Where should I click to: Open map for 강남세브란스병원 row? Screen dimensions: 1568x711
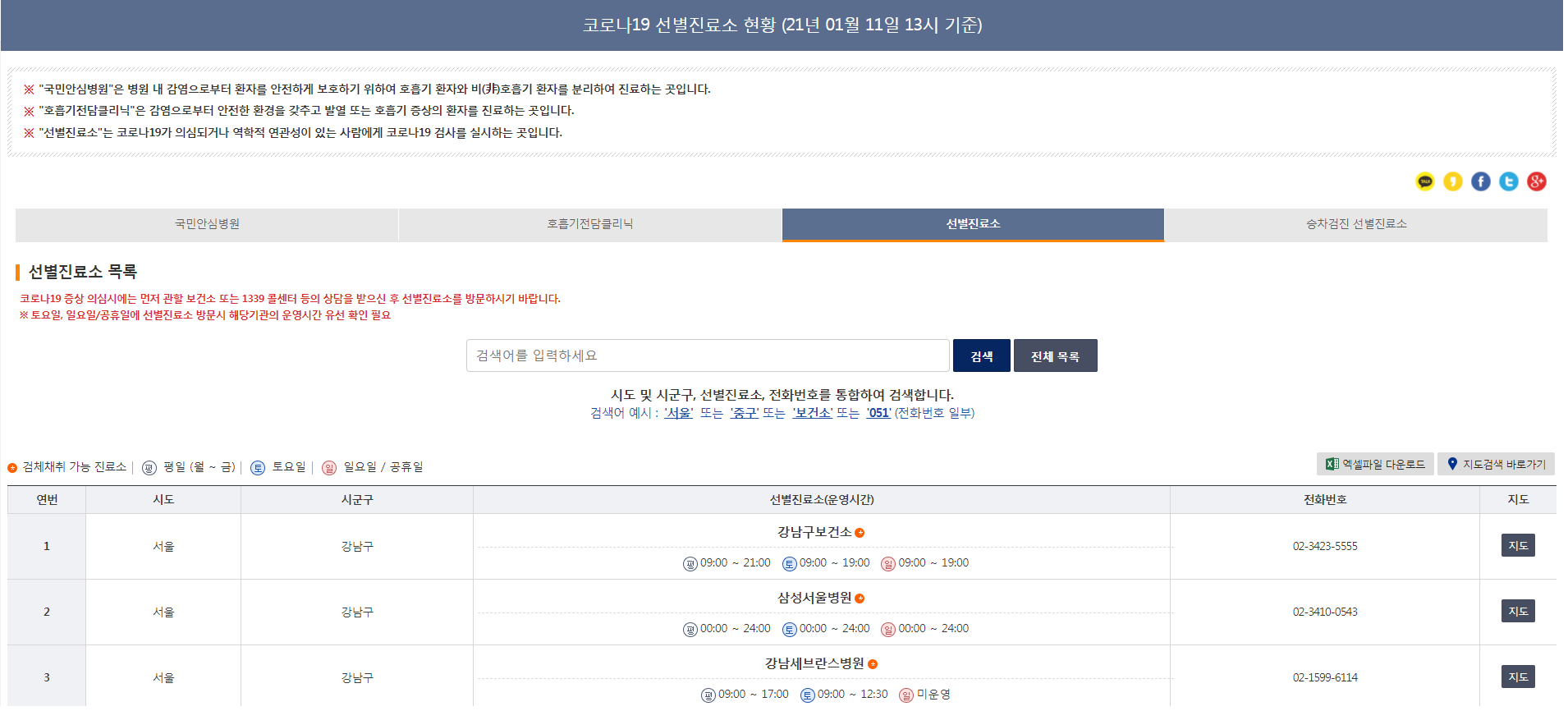[1518, 677]
